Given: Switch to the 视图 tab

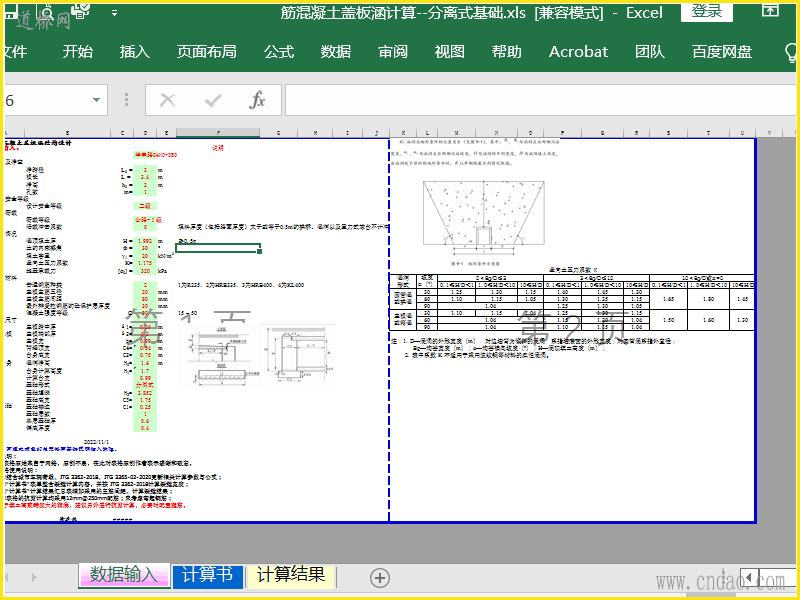Looking at the screenshot, I should (449, 52).
